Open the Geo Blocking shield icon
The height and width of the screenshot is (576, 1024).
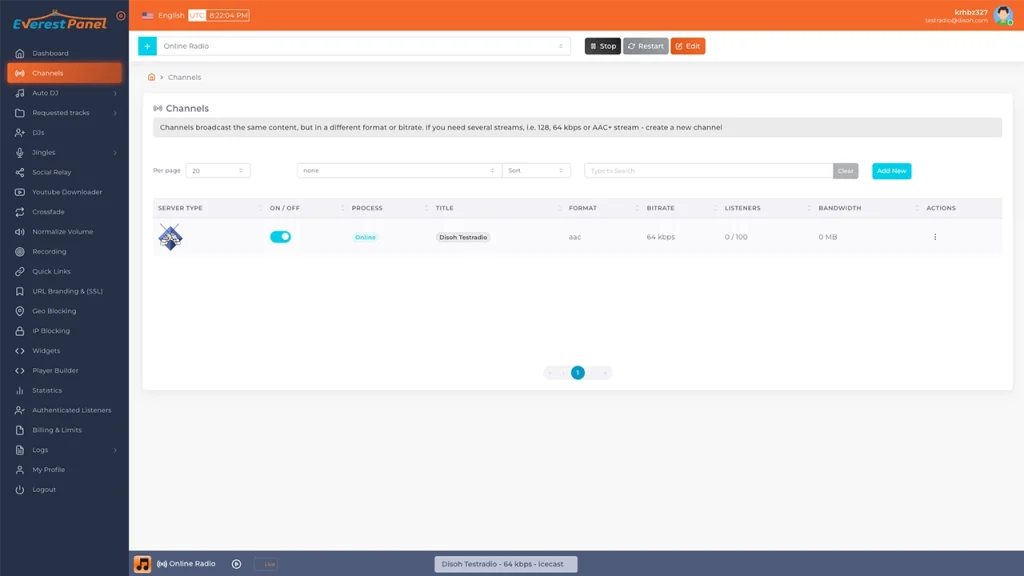click(20, 311)
